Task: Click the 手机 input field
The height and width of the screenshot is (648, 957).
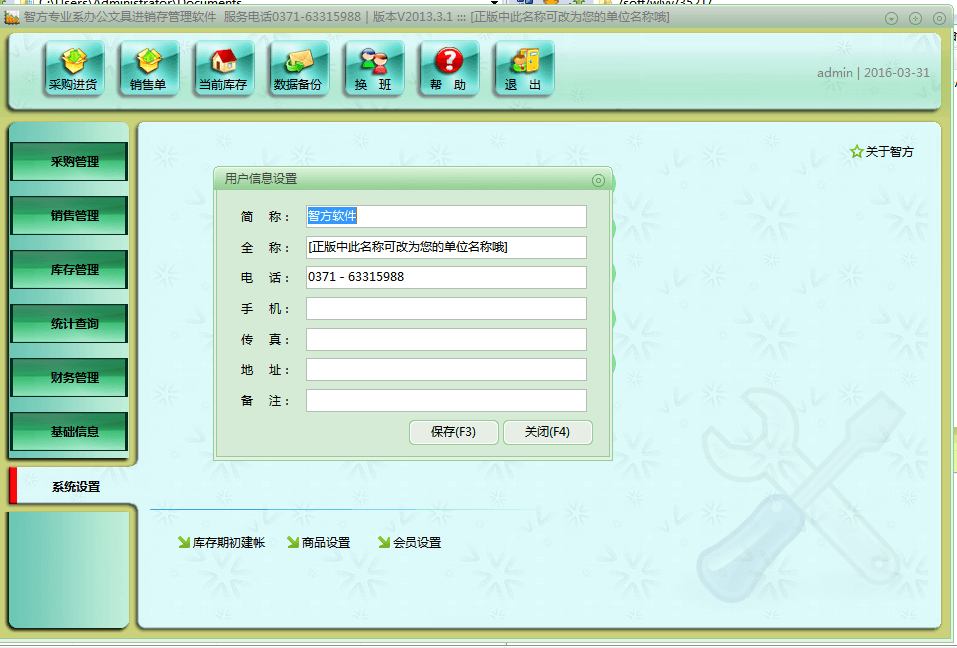Action: (x=446, y=309)
